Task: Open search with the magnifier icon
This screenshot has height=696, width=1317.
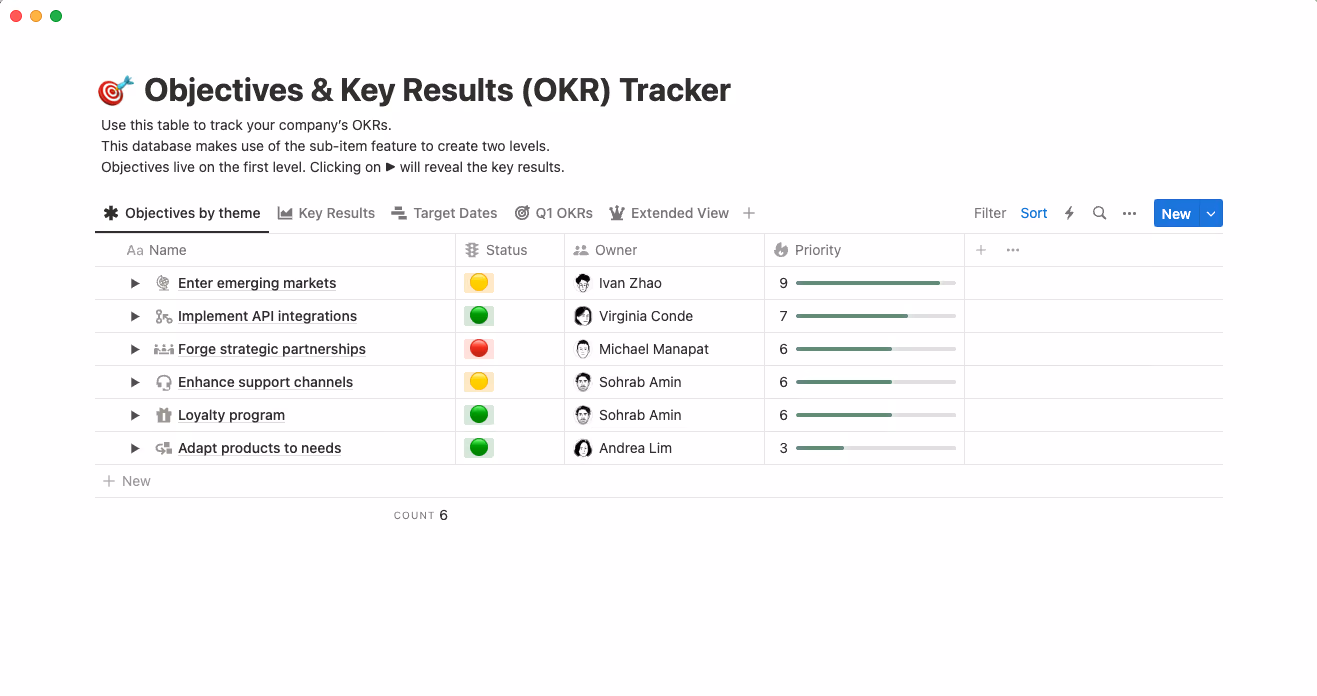Action: pyautogui.click(x=1099, y=213)
